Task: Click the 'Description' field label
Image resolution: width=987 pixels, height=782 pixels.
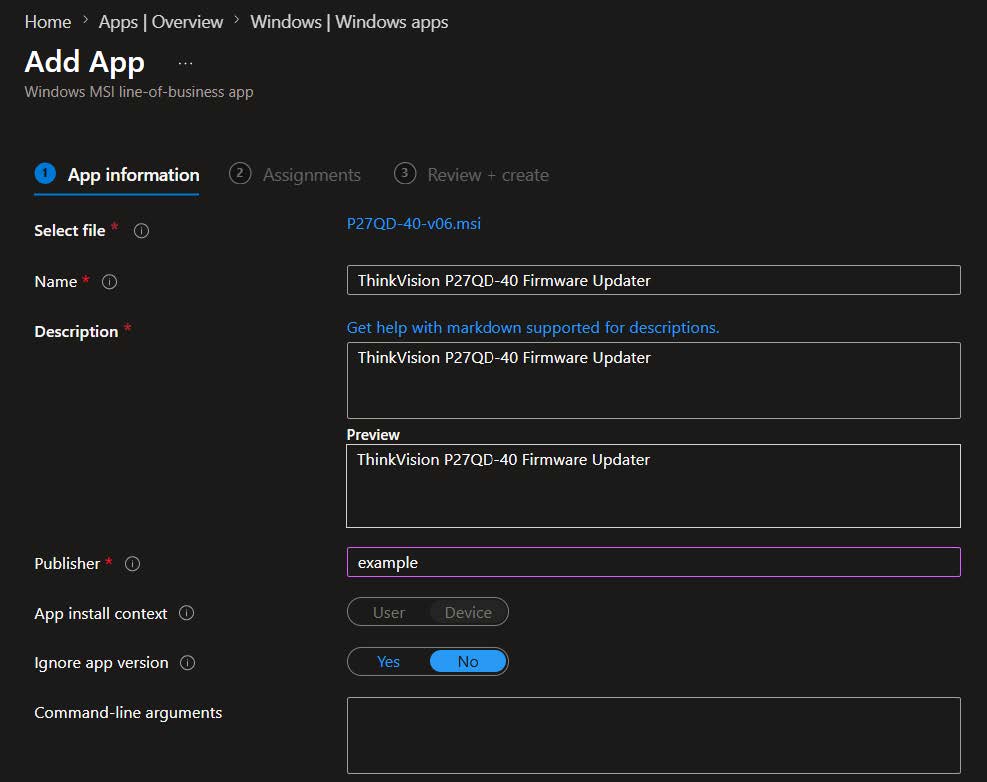Action: coord(76,332)
